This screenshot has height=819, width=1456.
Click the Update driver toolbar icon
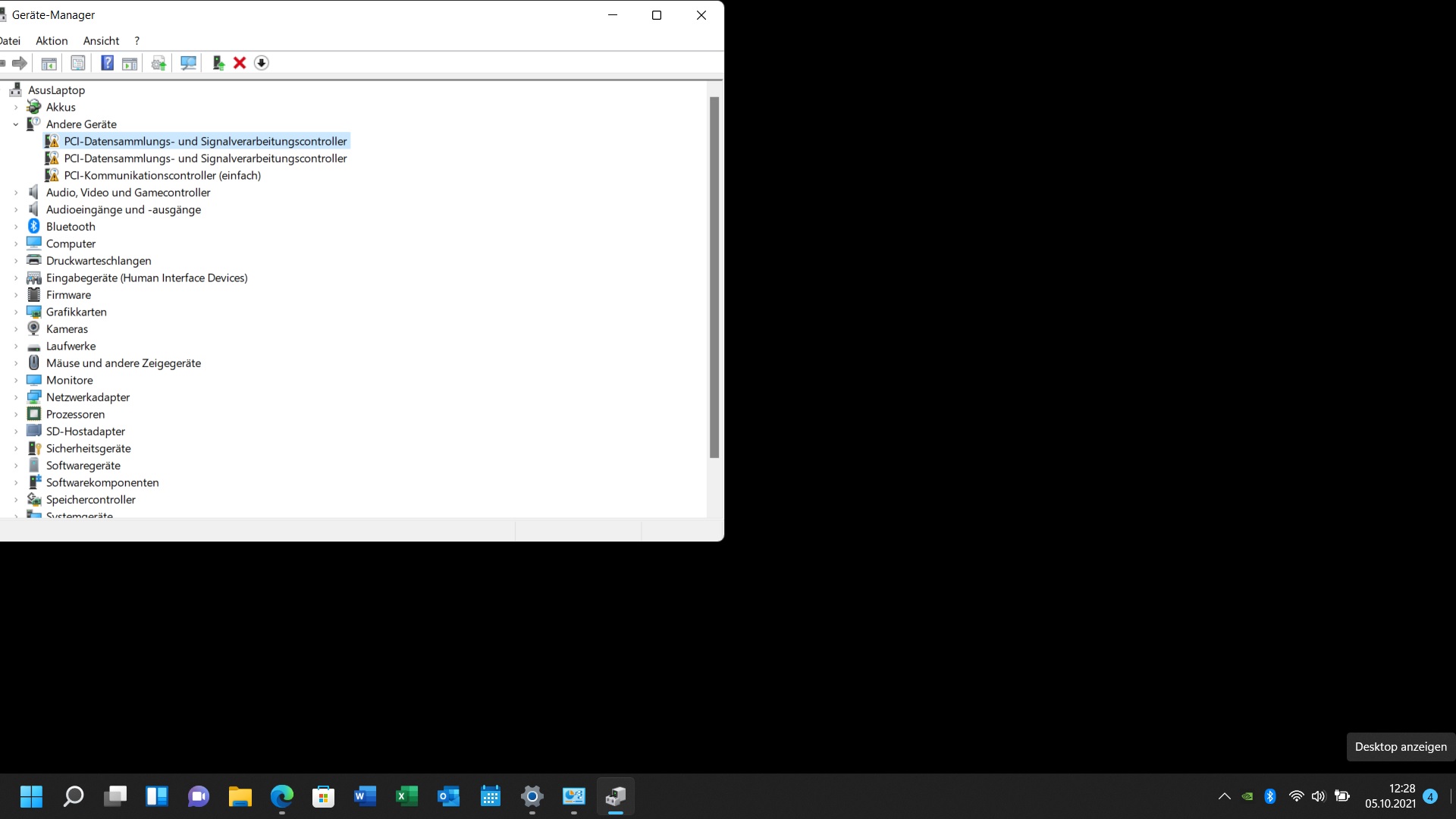point(158,63)
